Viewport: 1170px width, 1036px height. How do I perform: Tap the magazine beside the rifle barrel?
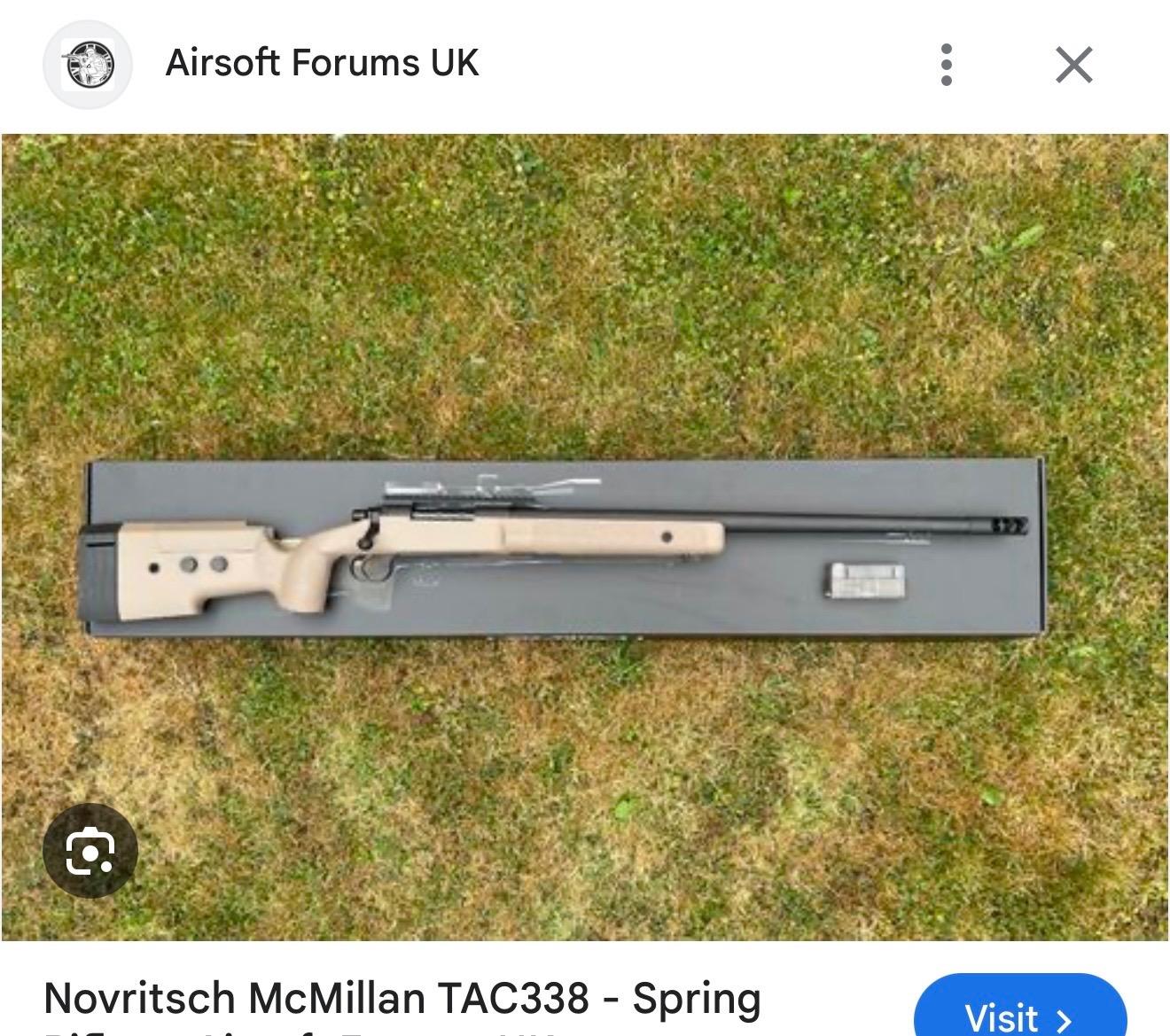coord(865,581)
